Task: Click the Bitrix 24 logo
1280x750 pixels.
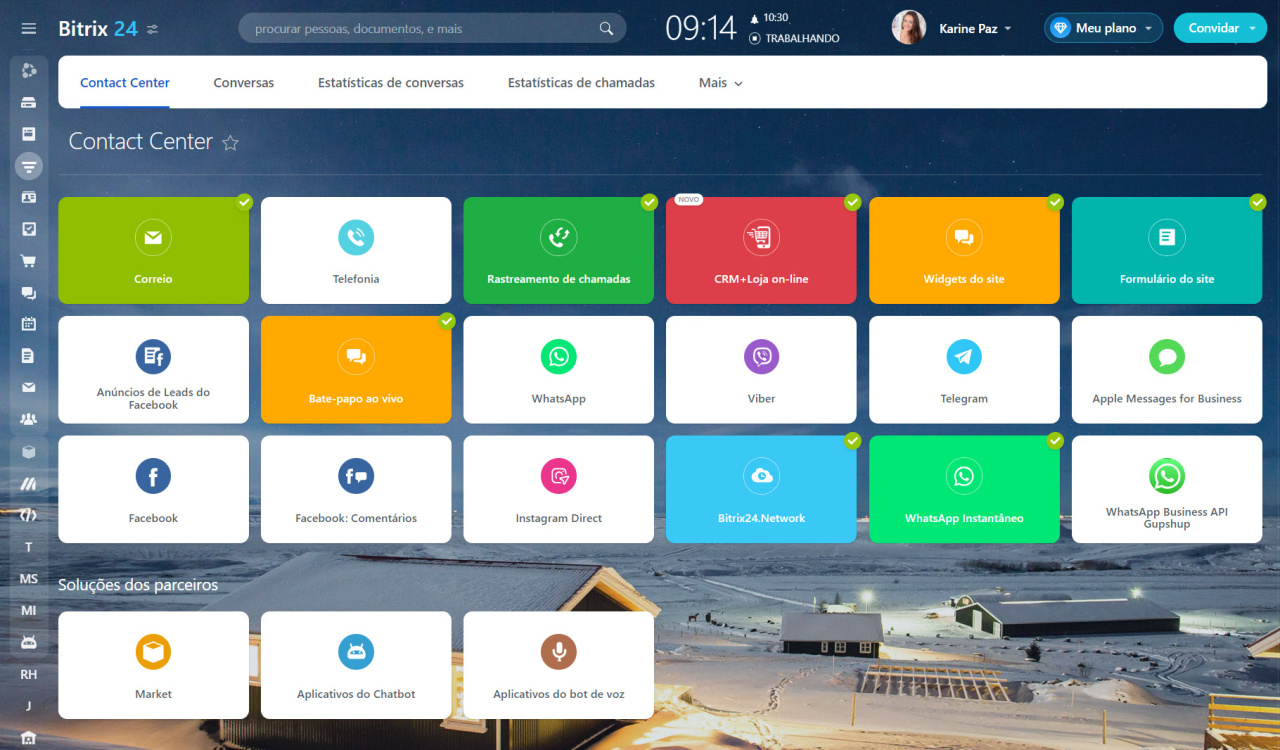Action: pyautogui.click(x=98, y=28)
